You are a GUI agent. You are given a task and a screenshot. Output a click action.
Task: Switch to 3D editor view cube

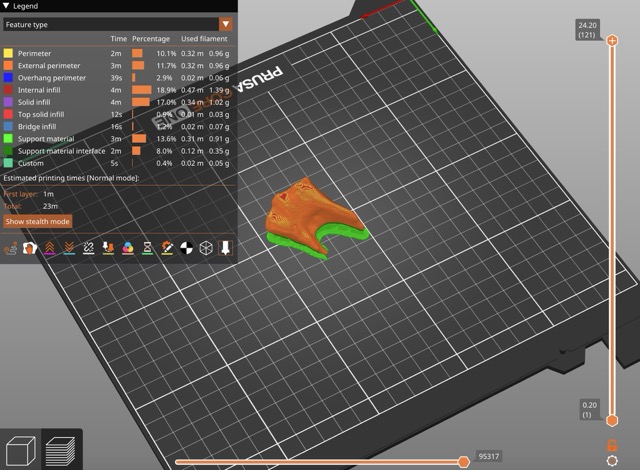point(21,449)
